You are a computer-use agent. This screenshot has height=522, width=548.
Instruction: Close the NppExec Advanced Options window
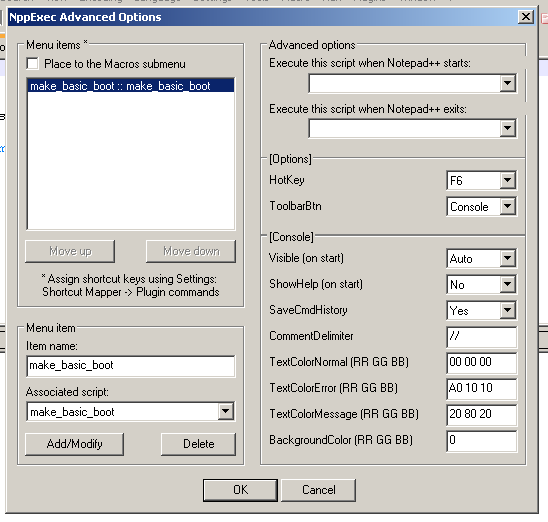pyautogui.click(x=526, y=17)
